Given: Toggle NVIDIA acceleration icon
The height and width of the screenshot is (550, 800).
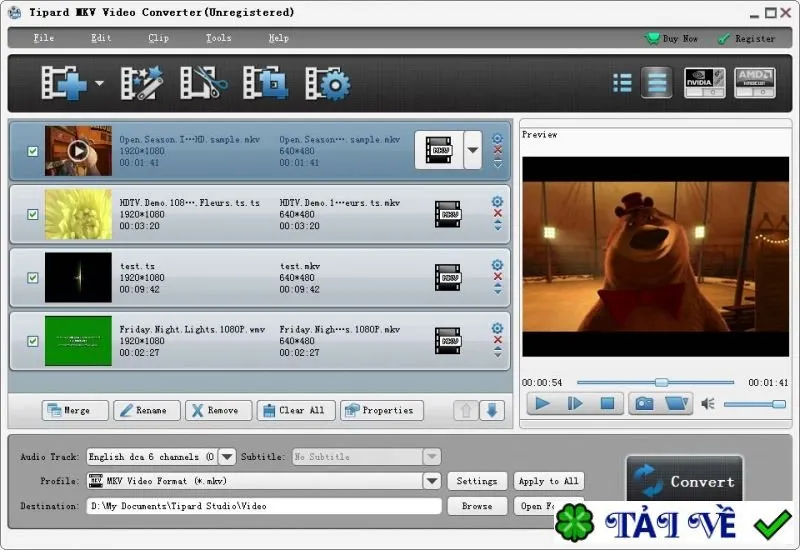Looking at the screenshot, I should coord(705,83).
